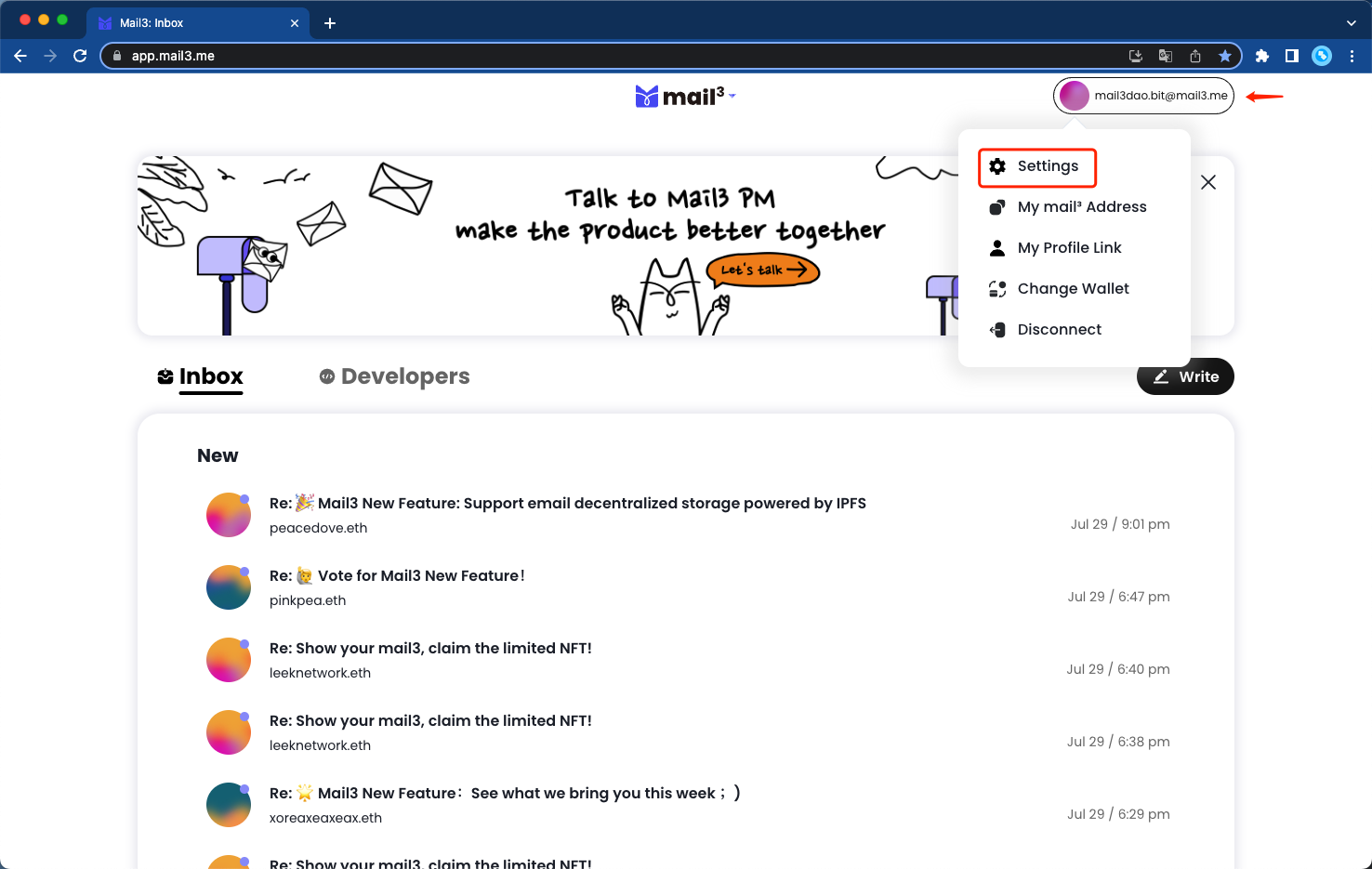Open Settings from account menu

[x=1037, y=166]
